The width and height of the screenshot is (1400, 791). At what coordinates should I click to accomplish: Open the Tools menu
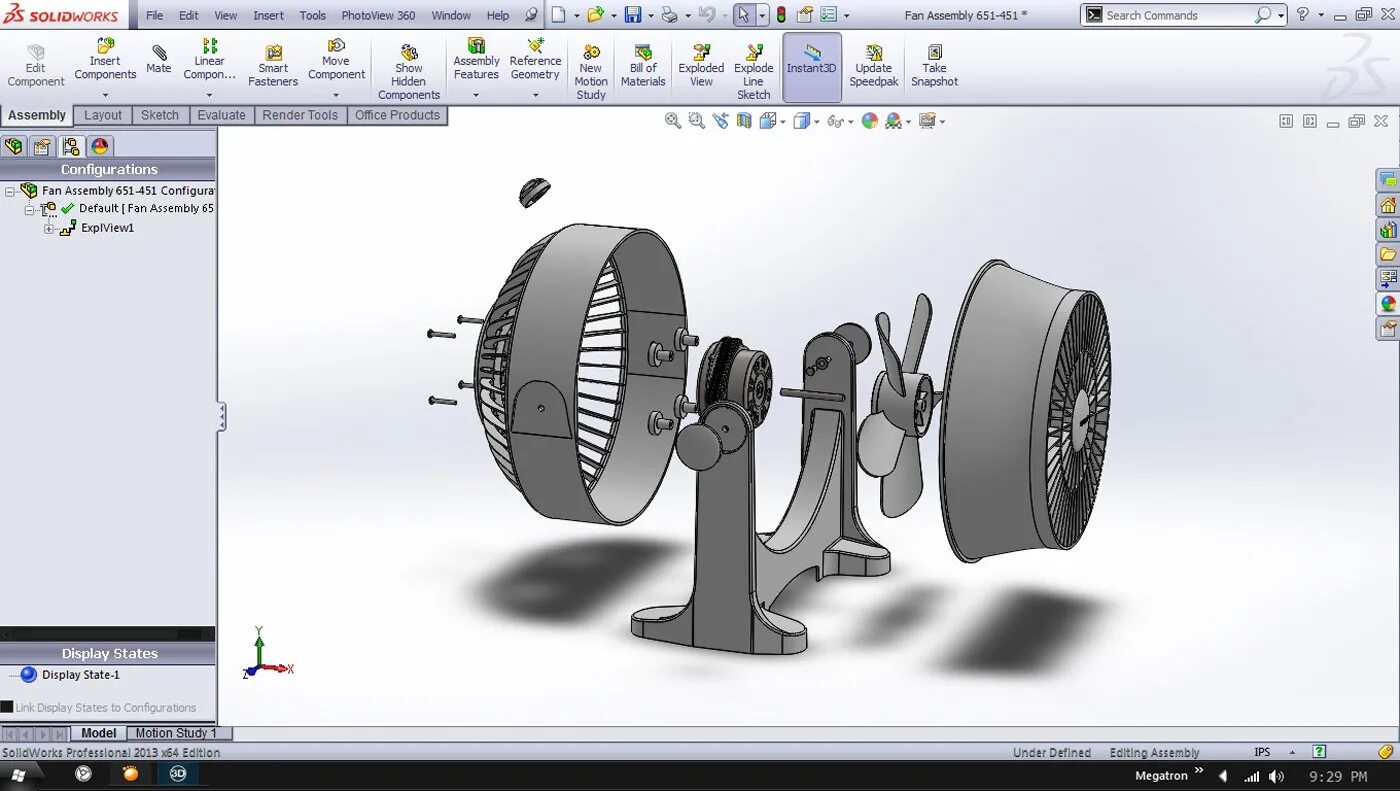point(313,15)
